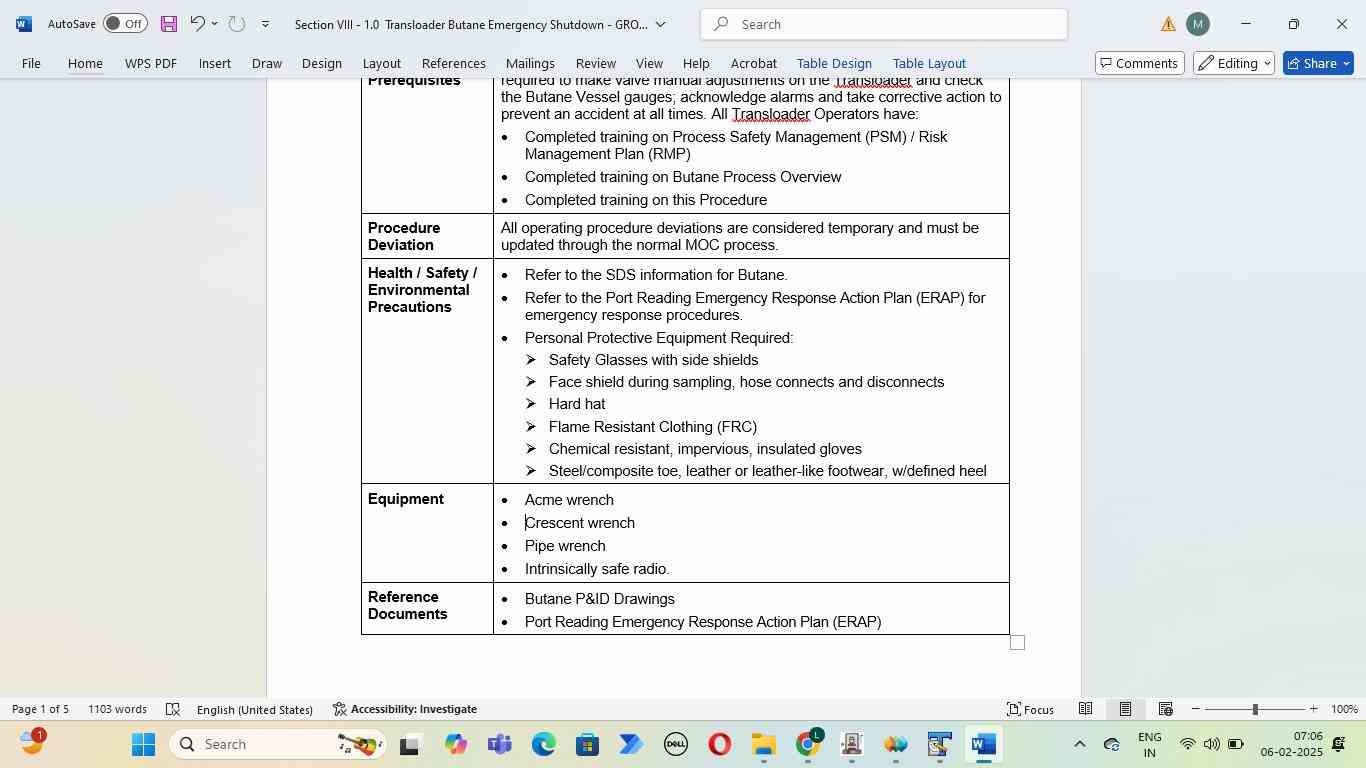This screenshot has width=1366, height=768.
Task: Open the Editing mode dropdown
Action: point(1235,63)
